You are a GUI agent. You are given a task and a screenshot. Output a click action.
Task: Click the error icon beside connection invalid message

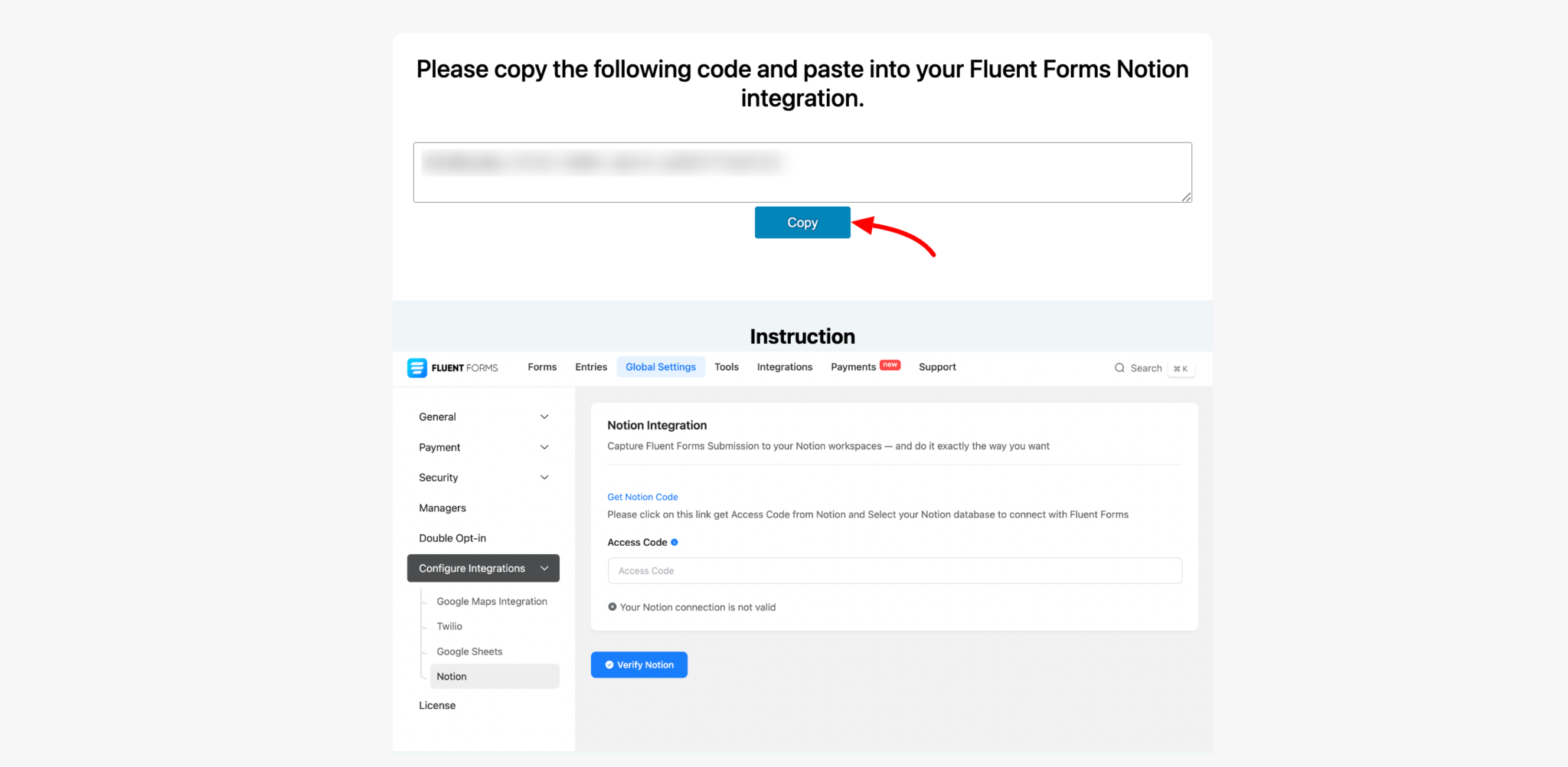[611, 606]
